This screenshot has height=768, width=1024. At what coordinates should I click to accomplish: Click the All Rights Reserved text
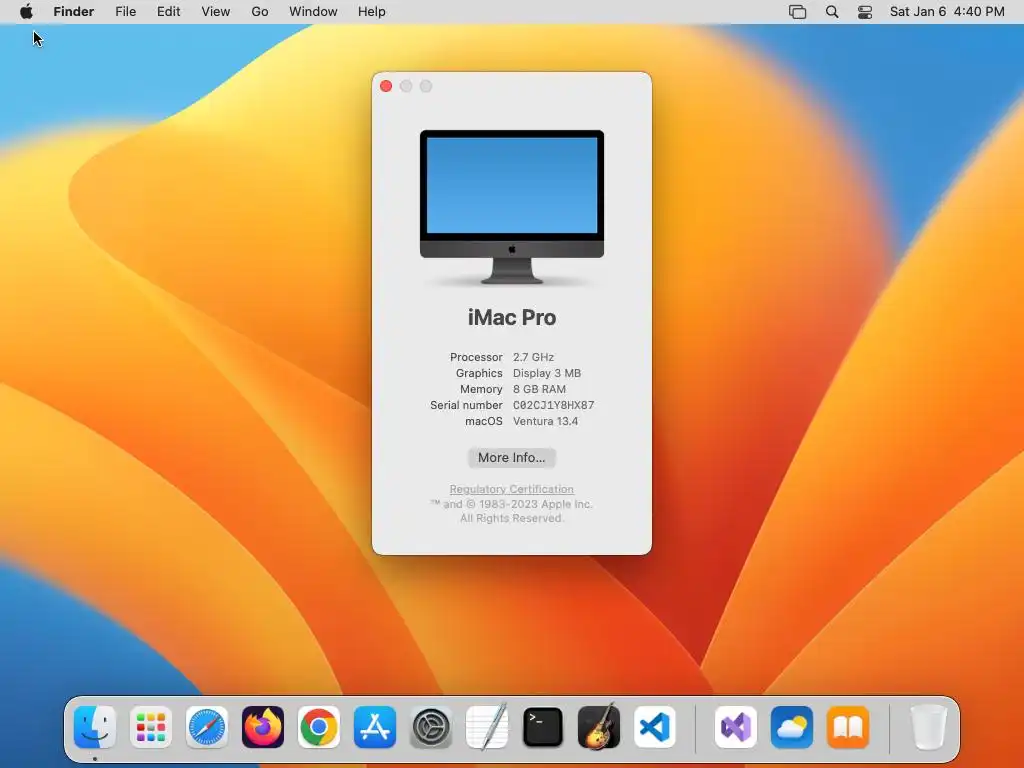tap(511, 518)
